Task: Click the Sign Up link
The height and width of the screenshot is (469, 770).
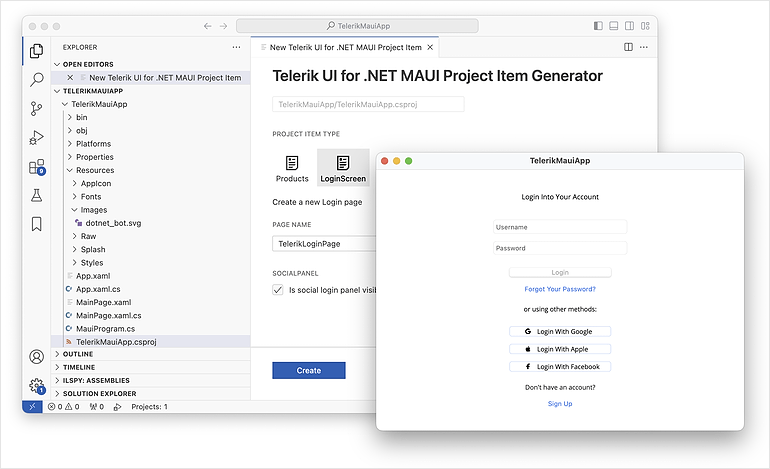Action: point(560,404)
